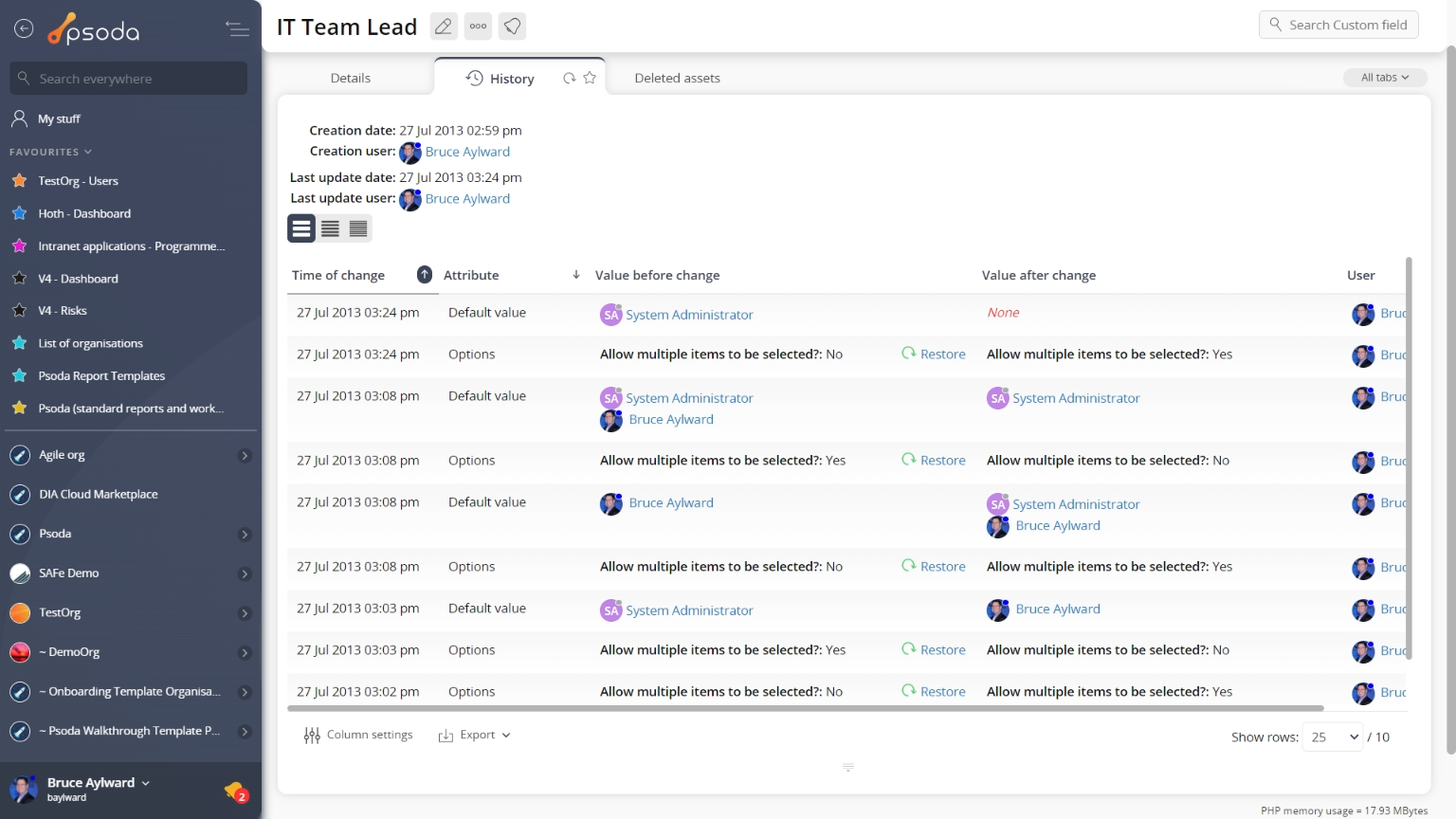Switch to the Details tab
This screenshot has width=1456, height=819.
coord(350,79)
